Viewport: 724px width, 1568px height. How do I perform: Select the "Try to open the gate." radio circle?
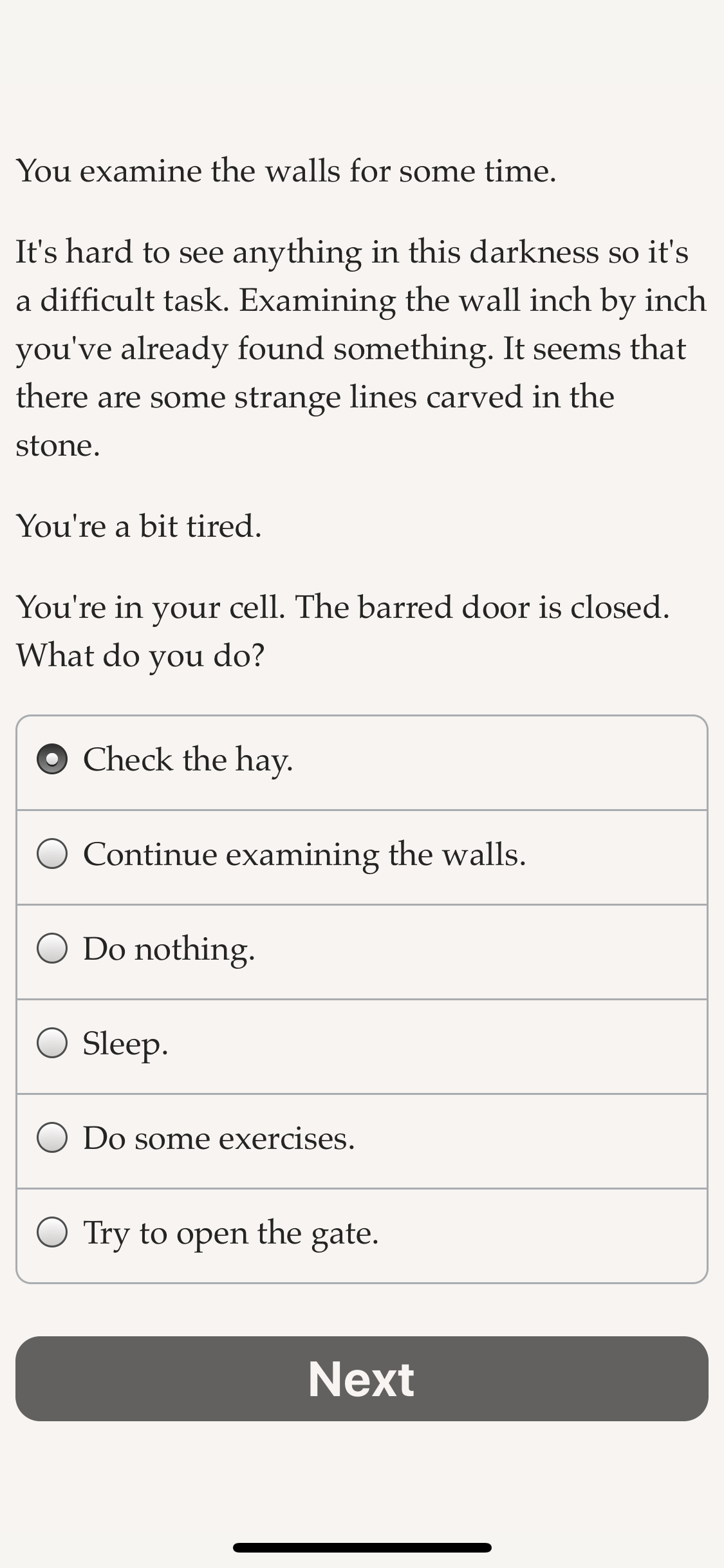coord(52,1232)
